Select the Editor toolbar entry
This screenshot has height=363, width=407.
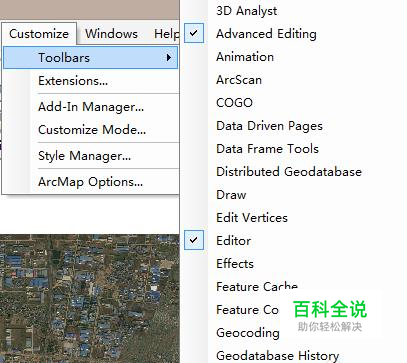point(234,241)
